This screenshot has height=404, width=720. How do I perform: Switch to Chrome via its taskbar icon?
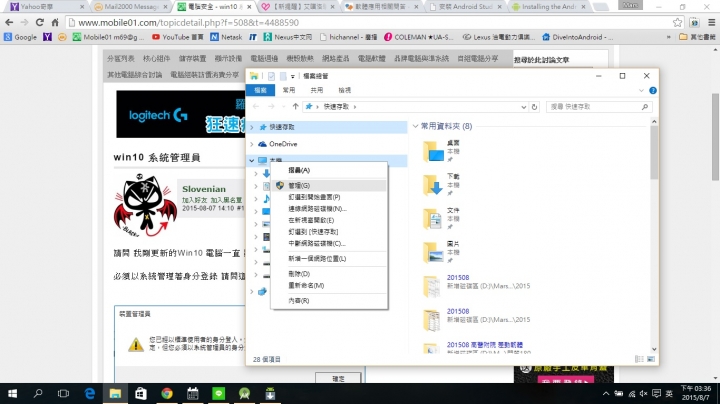pyautogui.click(x=167, y=393)
